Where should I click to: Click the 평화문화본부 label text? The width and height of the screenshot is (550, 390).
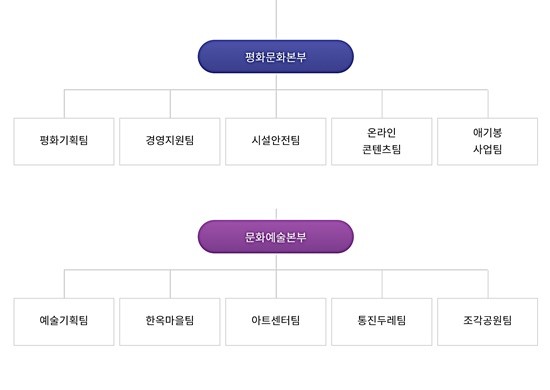276,57
